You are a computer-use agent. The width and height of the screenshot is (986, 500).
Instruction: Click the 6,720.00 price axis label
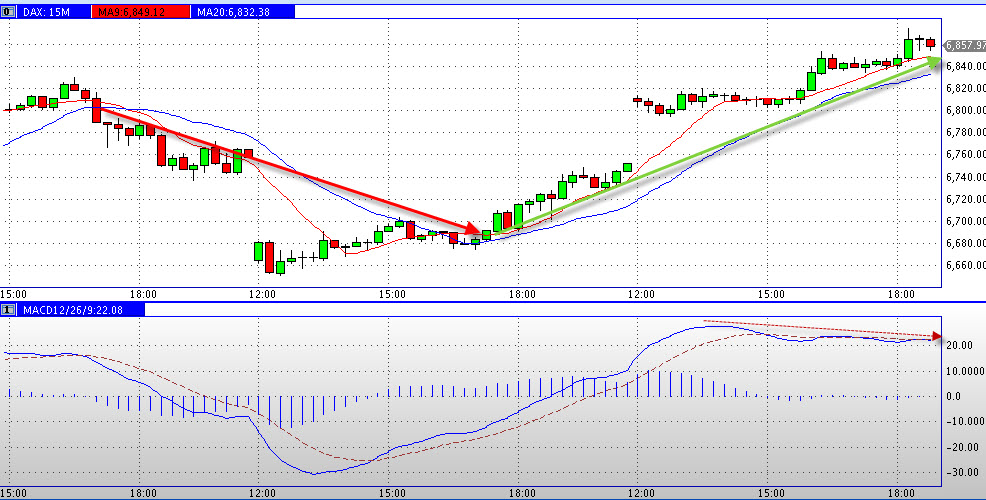[x=966, y=199]
